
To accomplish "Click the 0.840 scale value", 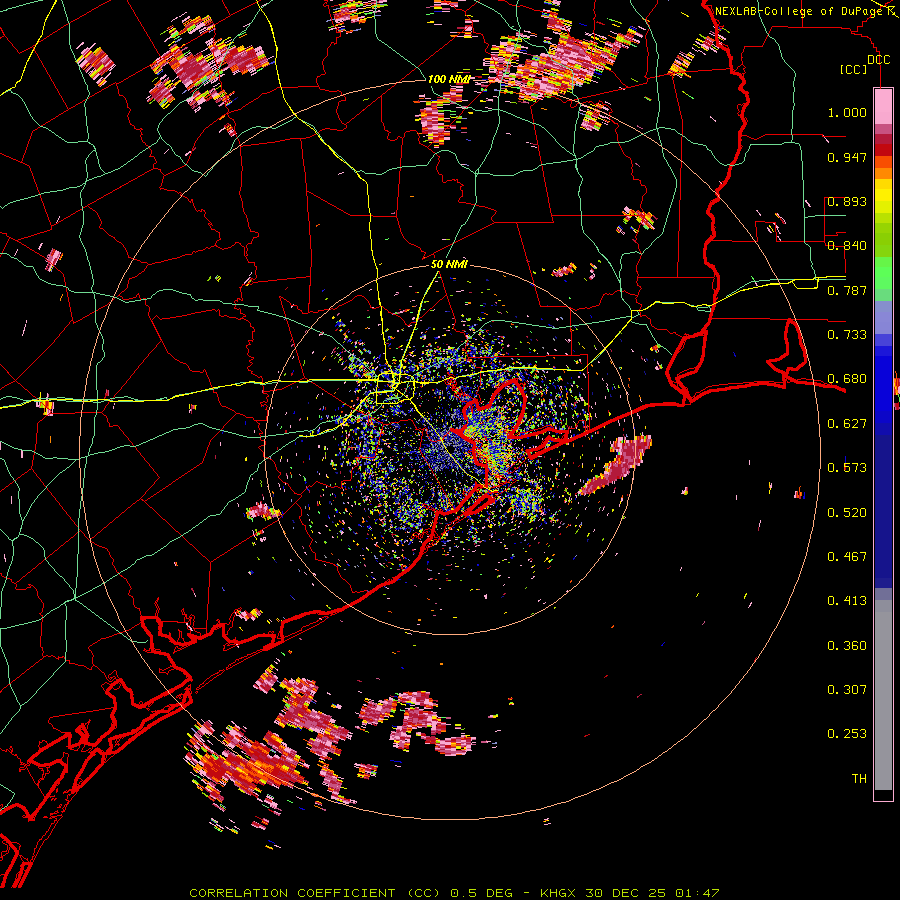I will pyautogui.click(x=847, y=246).
